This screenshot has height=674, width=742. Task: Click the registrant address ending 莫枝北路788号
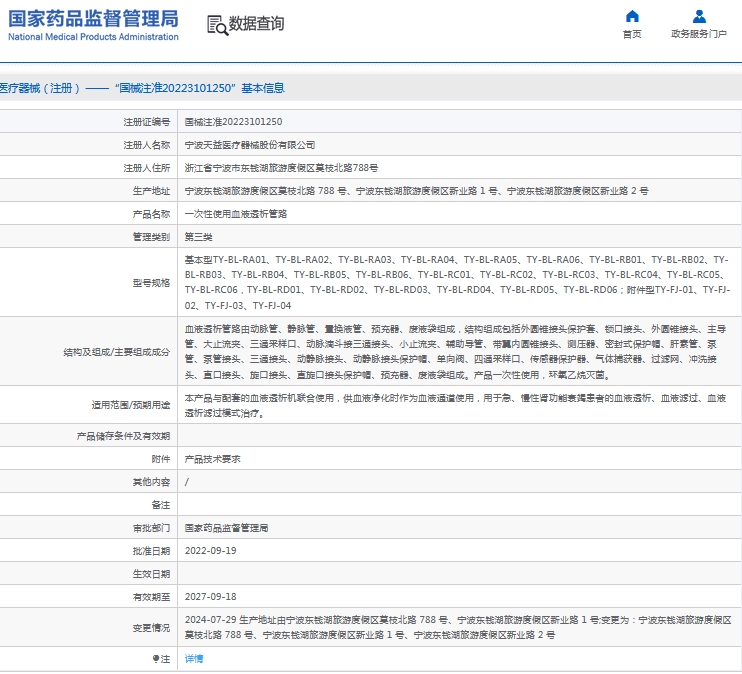coord(281,168)
